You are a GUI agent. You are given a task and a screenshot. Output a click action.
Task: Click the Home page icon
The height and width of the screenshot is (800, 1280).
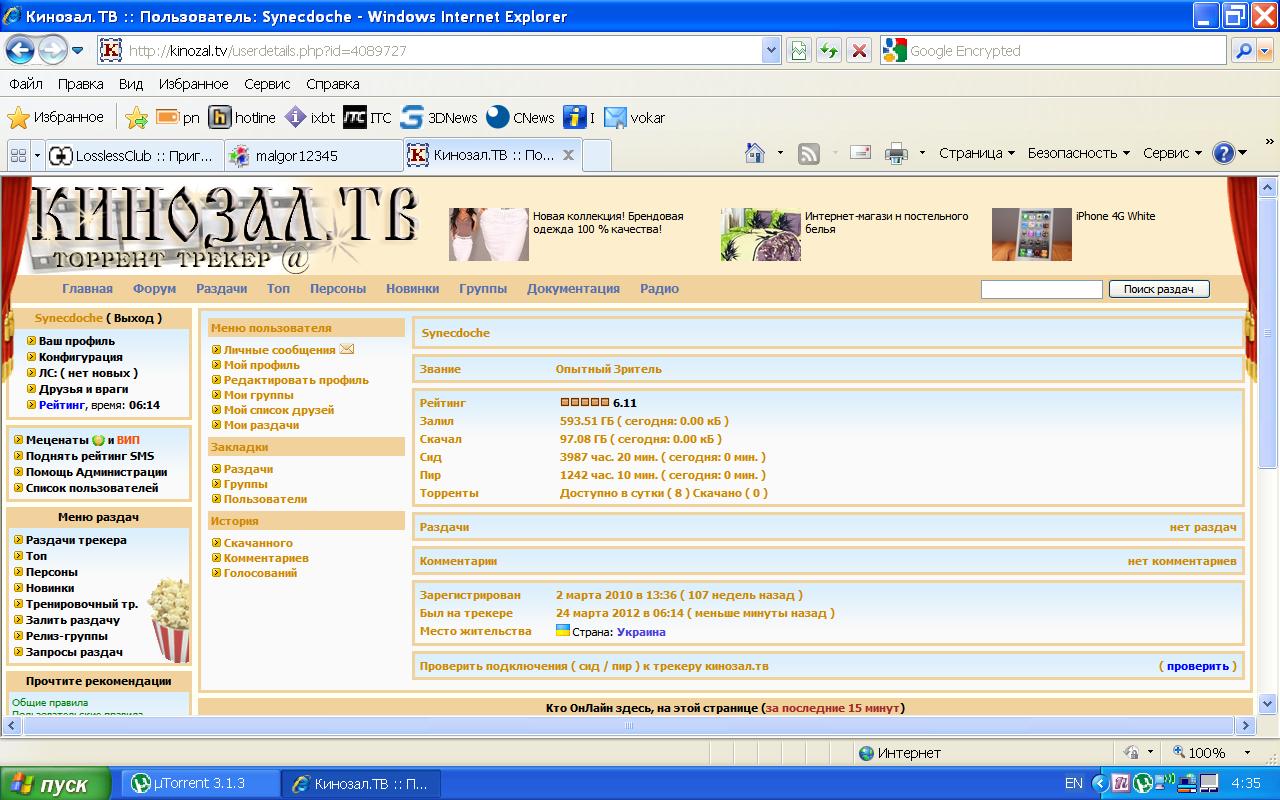pyautogui.click(x=756, y=153)
